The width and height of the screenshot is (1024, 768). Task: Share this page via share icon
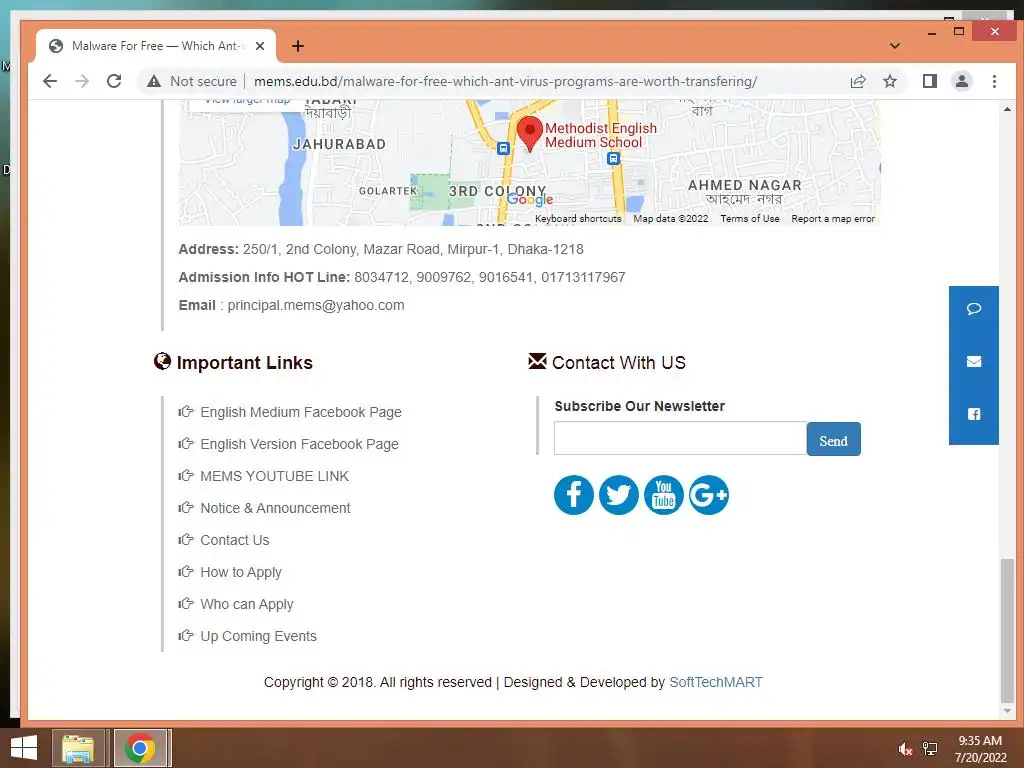pyautogui.click(x=857, y=81)
